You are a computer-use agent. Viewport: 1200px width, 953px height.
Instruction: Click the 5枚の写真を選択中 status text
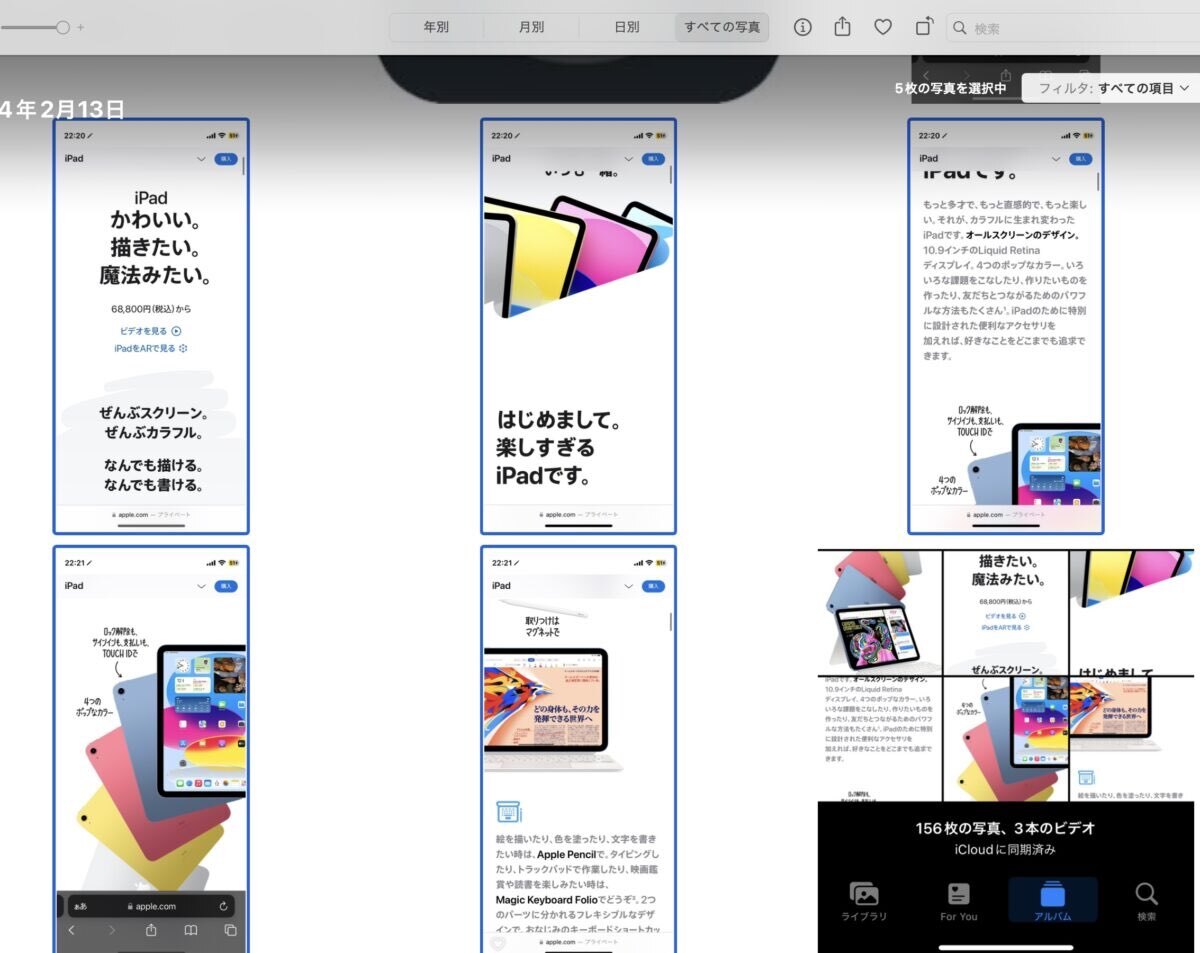click(950, 88)
